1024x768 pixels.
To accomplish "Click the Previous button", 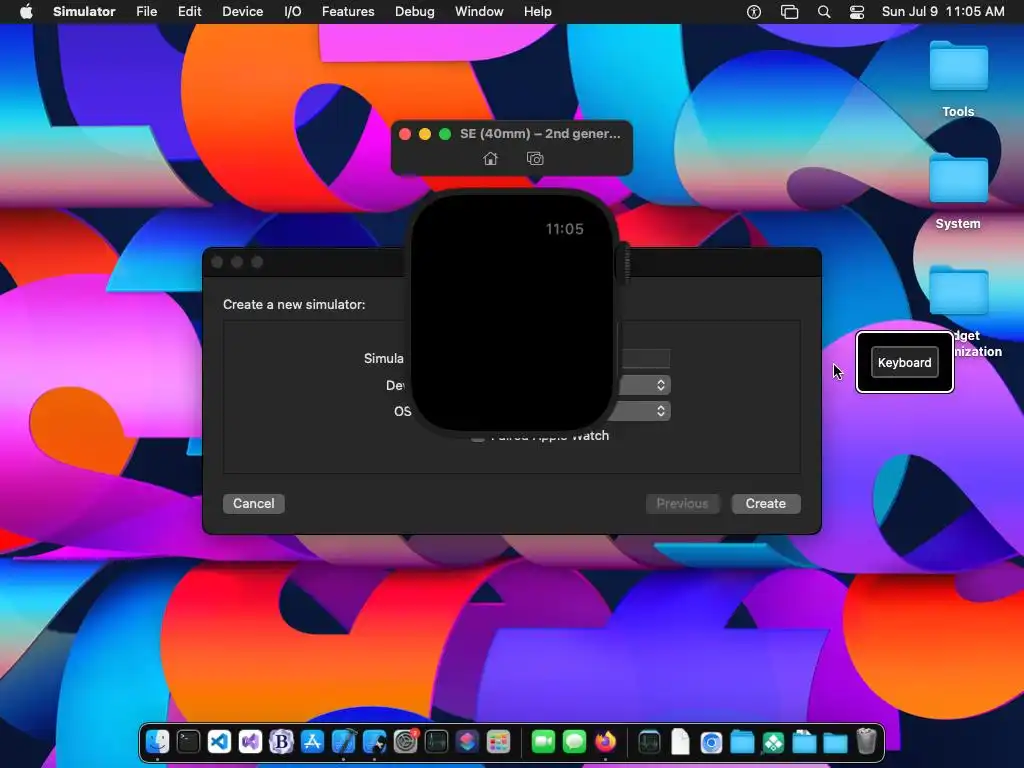I will coord(682,504).
